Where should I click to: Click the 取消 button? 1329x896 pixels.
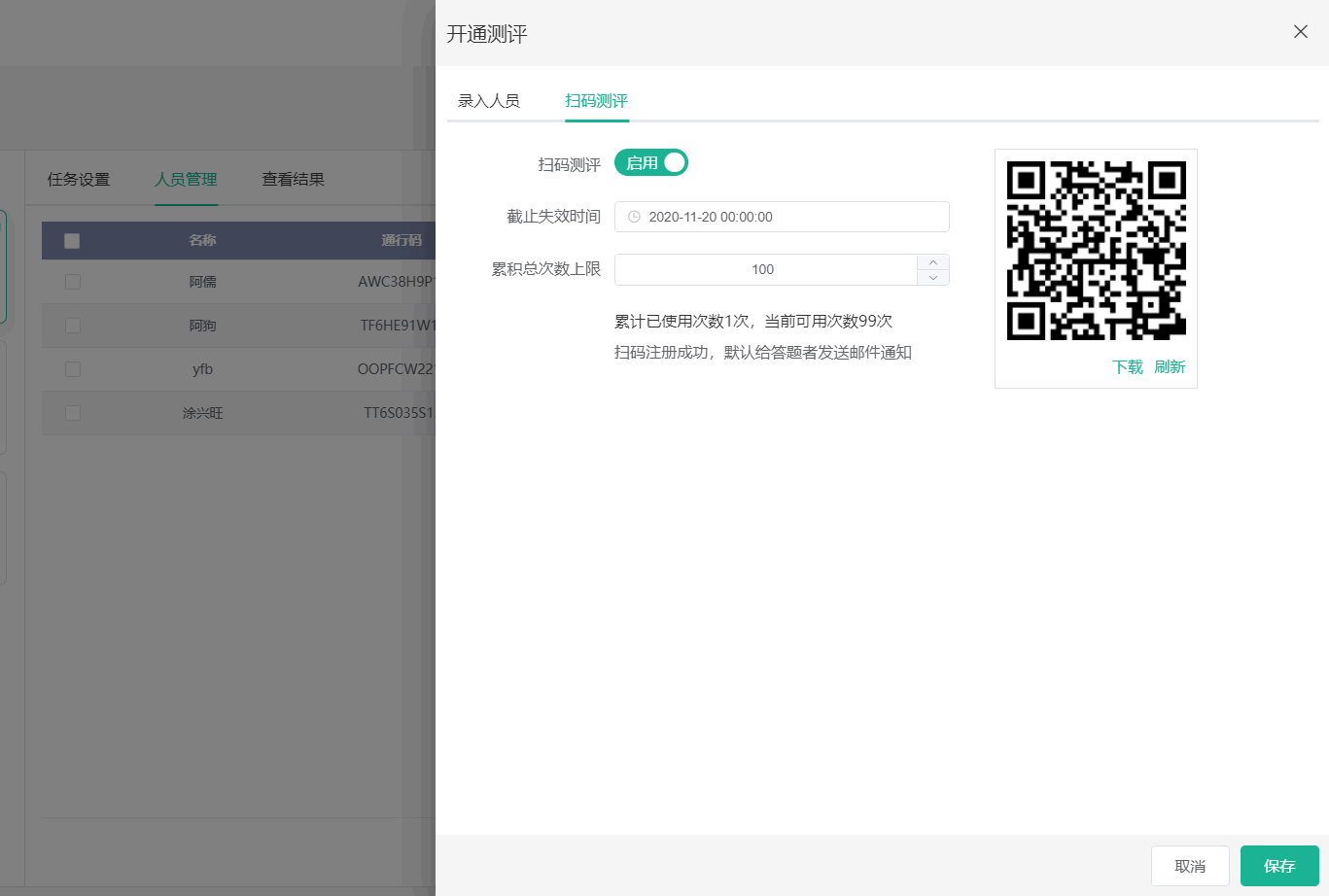pos(1190,866)
